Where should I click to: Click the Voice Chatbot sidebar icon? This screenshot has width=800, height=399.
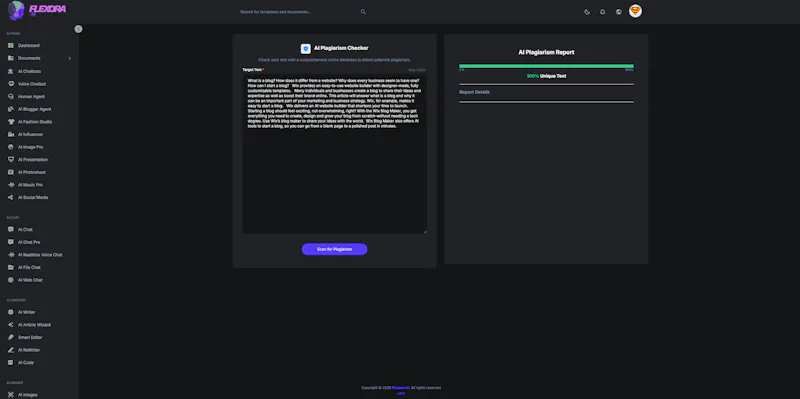click(x=11, y=84)
